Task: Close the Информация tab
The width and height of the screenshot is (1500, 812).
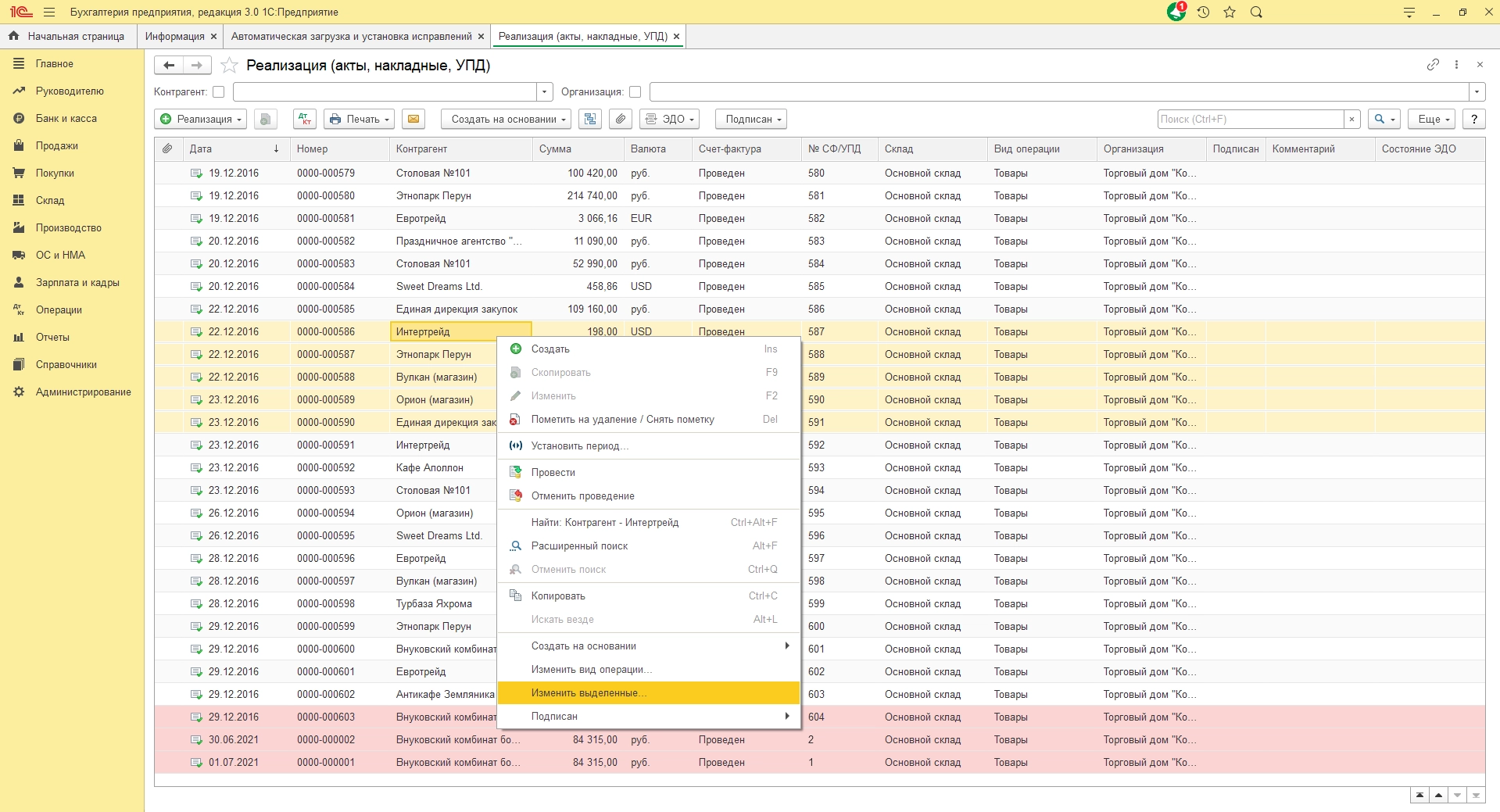Action: (x=214, y=37)
